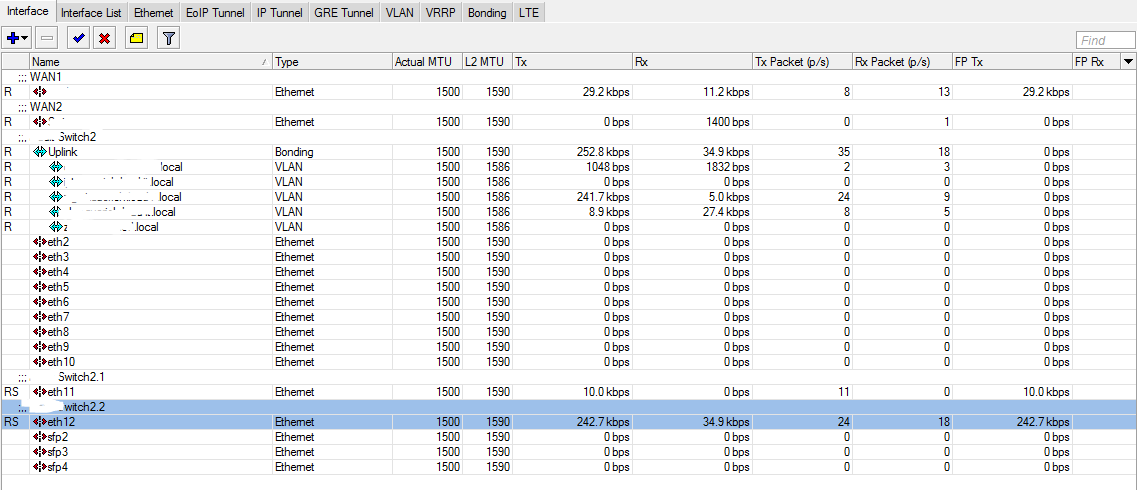Viewport: 1137px width, 490px height.
Task: Open the column chooser dropdown arrow
Action: (x=1128, y=62)
